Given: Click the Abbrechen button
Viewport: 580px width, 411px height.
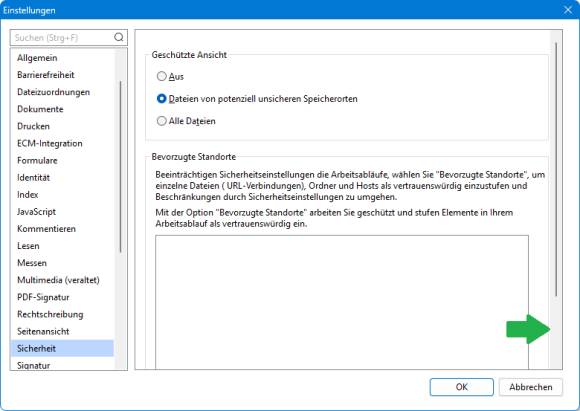Looking at the screenshot, I should point(530,387).
